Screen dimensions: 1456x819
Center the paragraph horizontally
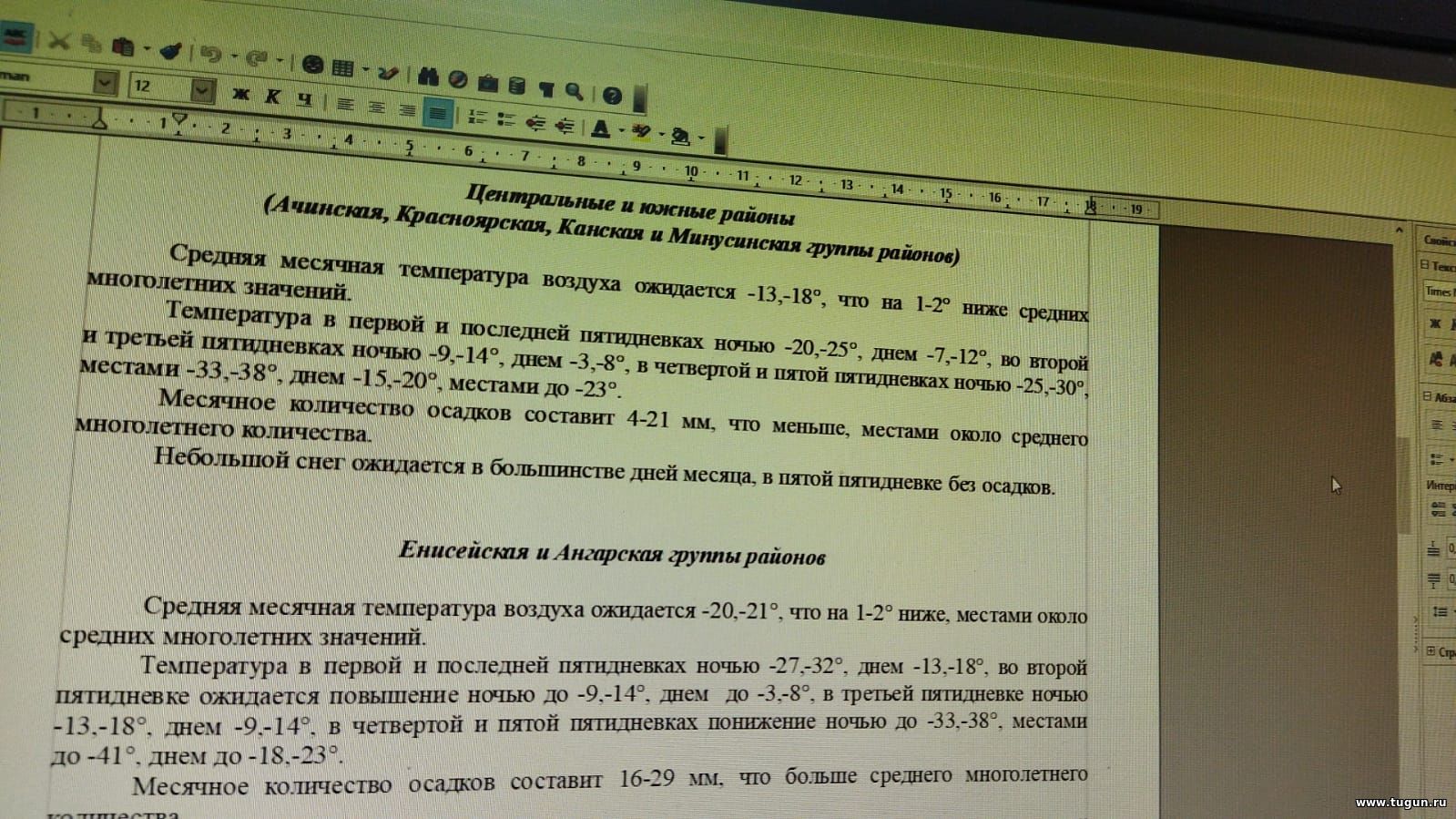[x=376, y=107]
